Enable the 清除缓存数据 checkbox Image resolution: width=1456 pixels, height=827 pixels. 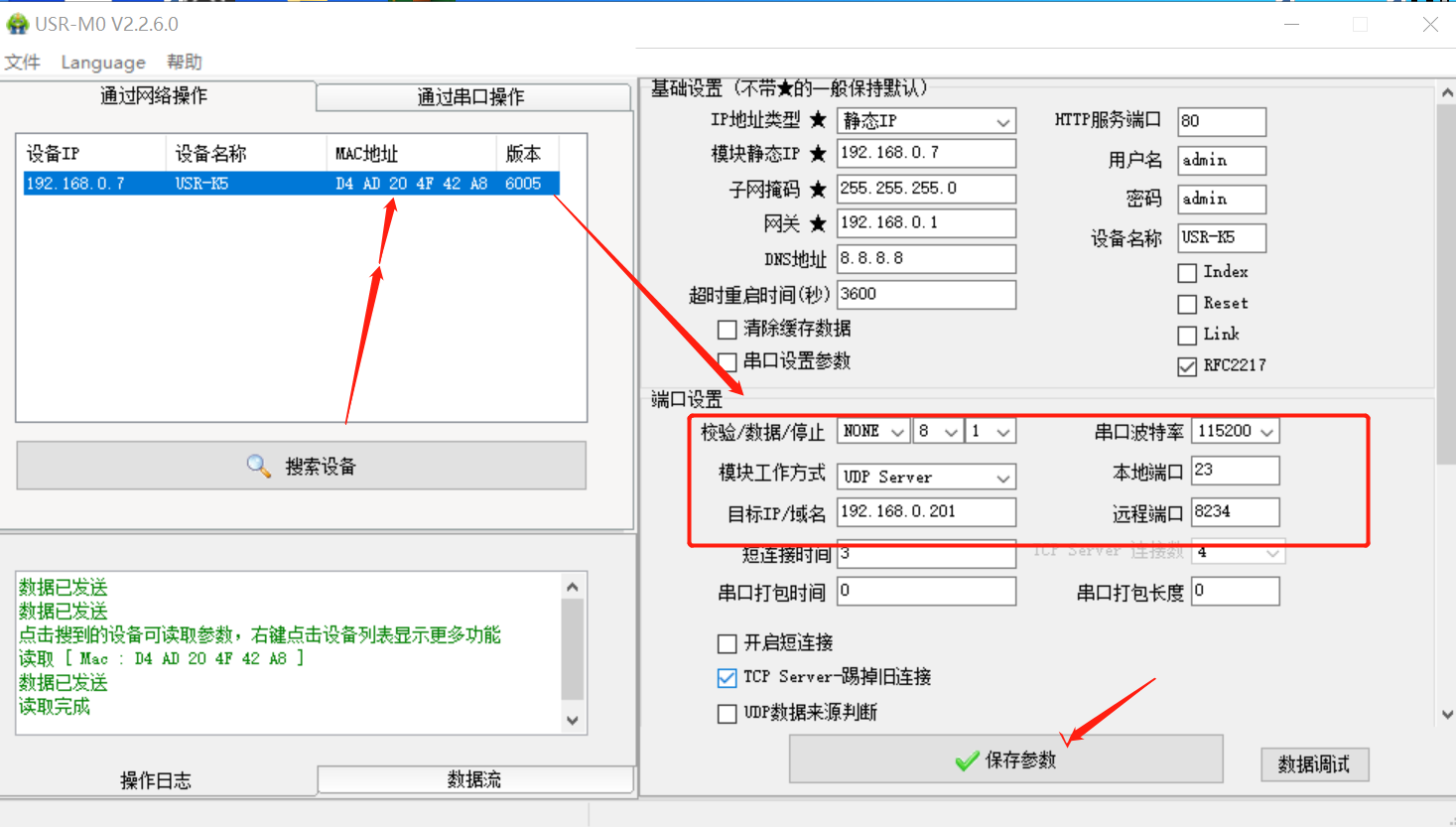point(728,330)
